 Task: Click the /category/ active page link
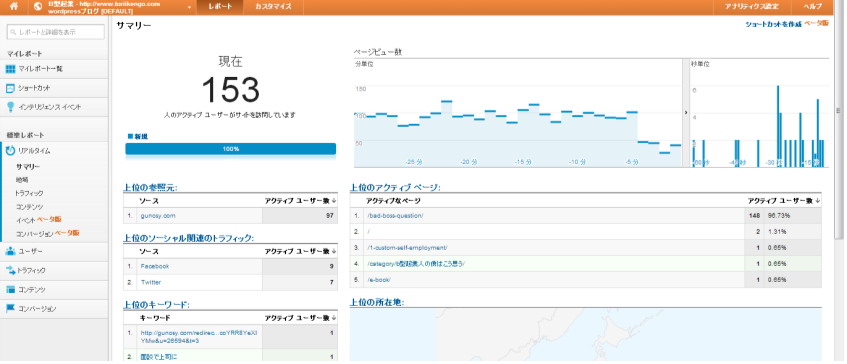pos(416,264)
